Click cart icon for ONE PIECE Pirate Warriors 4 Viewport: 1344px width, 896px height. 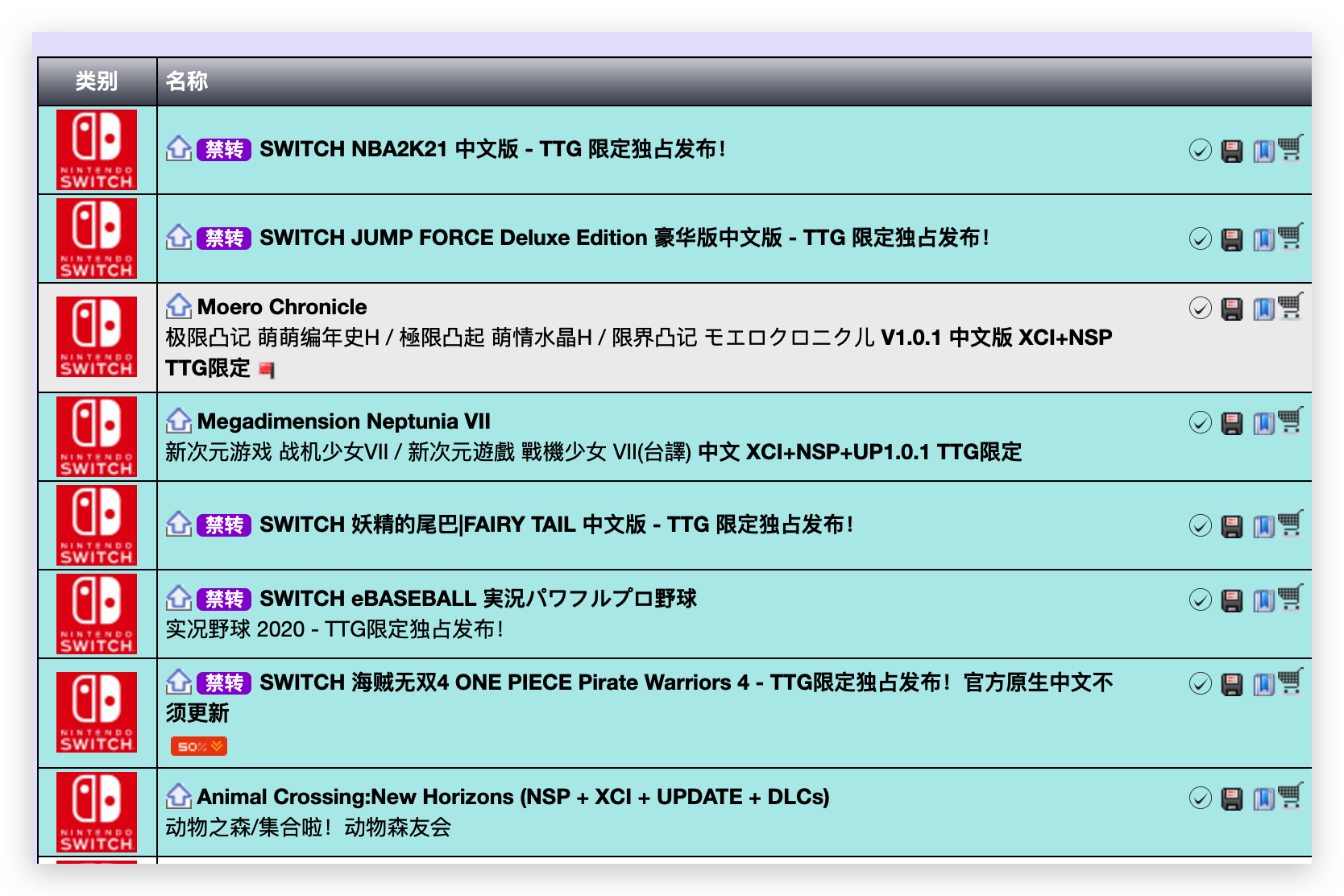[x=1290, y=681]
